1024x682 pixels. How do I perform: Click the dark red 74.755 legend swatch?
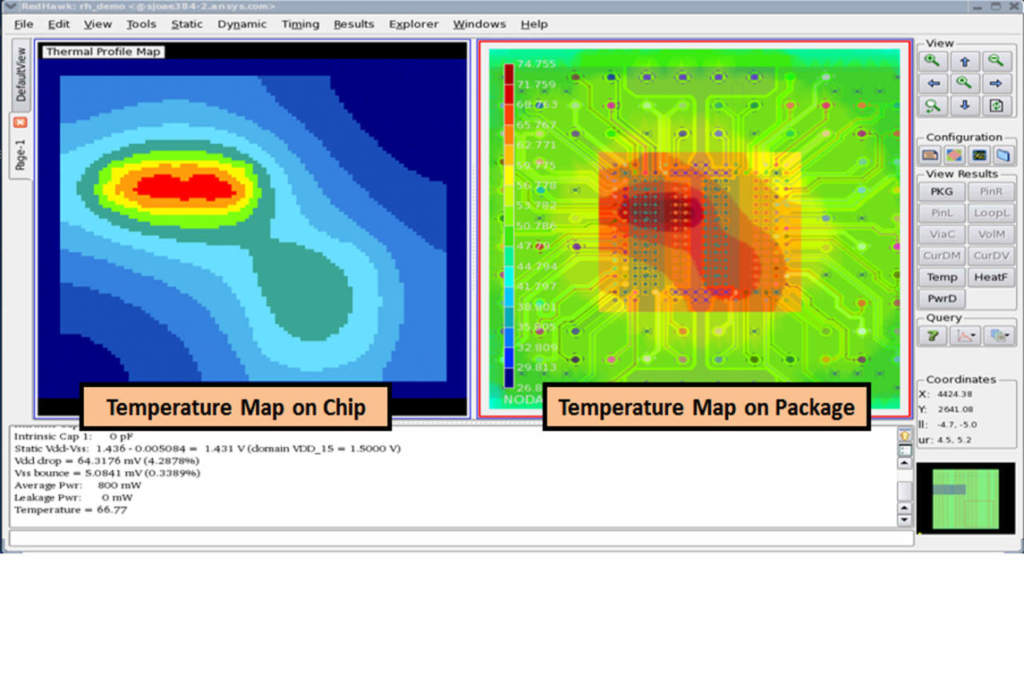tap(509, 73)
